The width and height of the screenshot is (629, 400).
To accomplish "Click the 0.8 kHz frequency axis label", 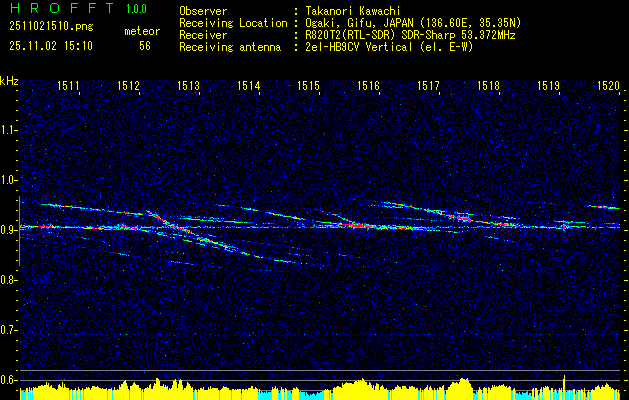I will click(9, 280).
